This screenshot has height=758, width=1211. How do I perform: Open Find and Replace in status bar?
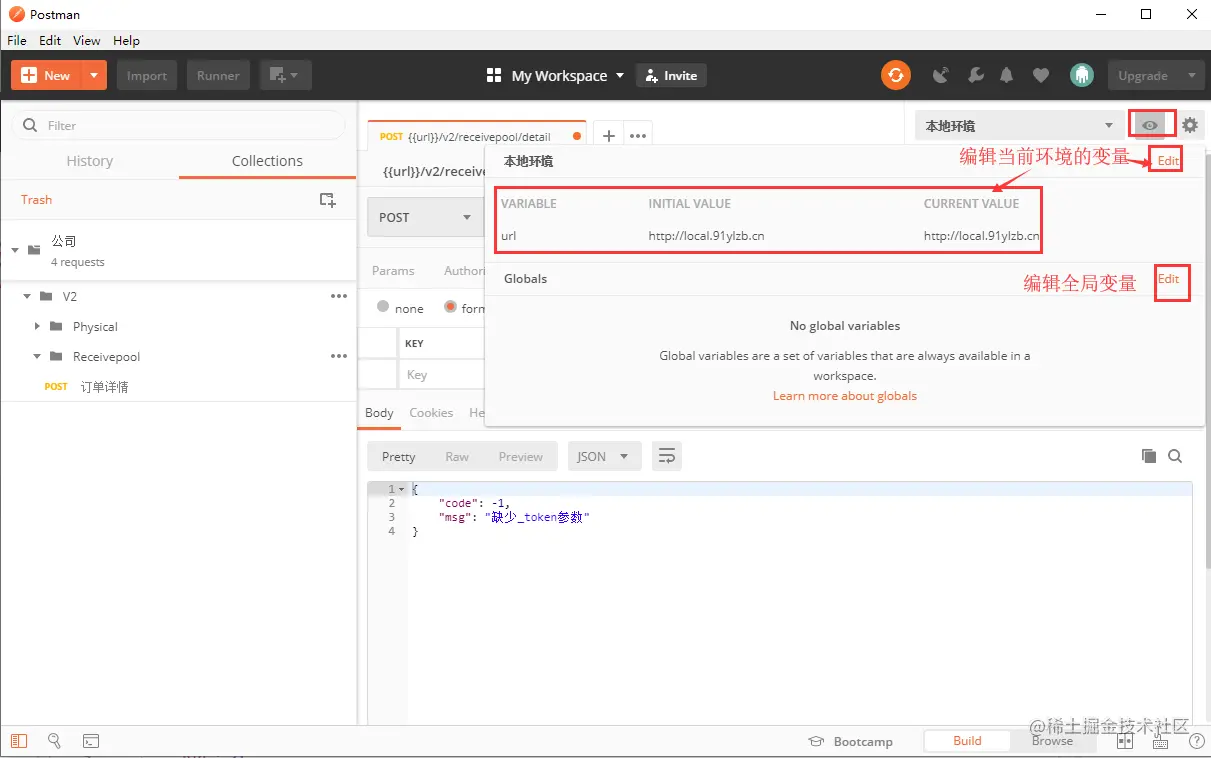point(55,741)
